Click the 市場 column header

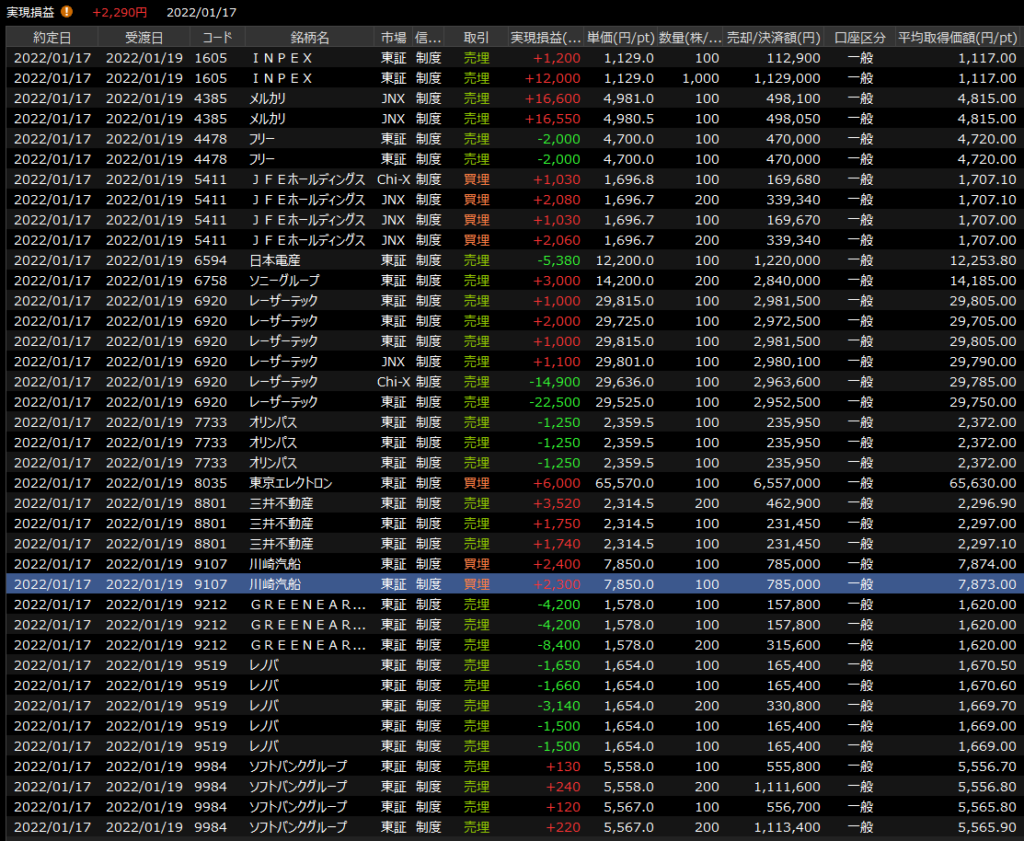[x=393, y=37]
